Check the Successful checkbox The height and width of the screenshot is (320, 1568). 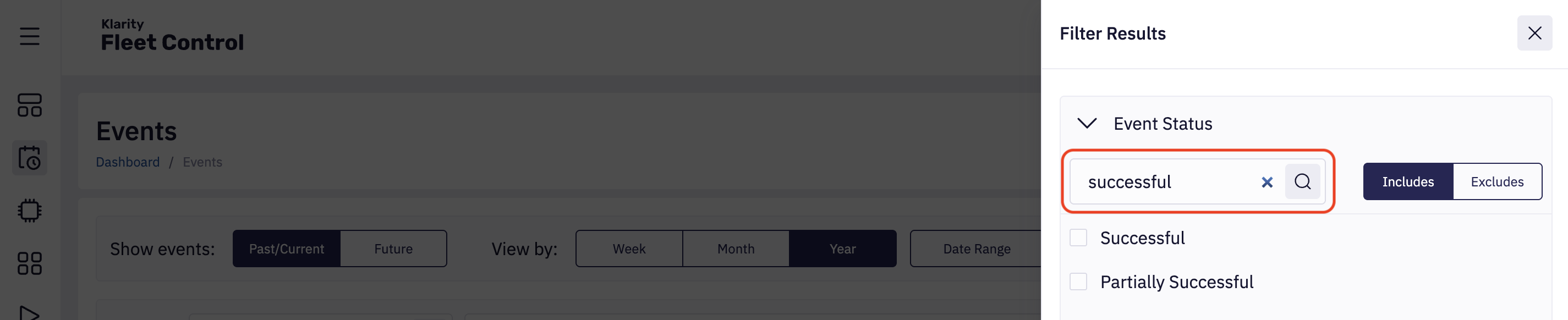click(x=1078, y=238)
